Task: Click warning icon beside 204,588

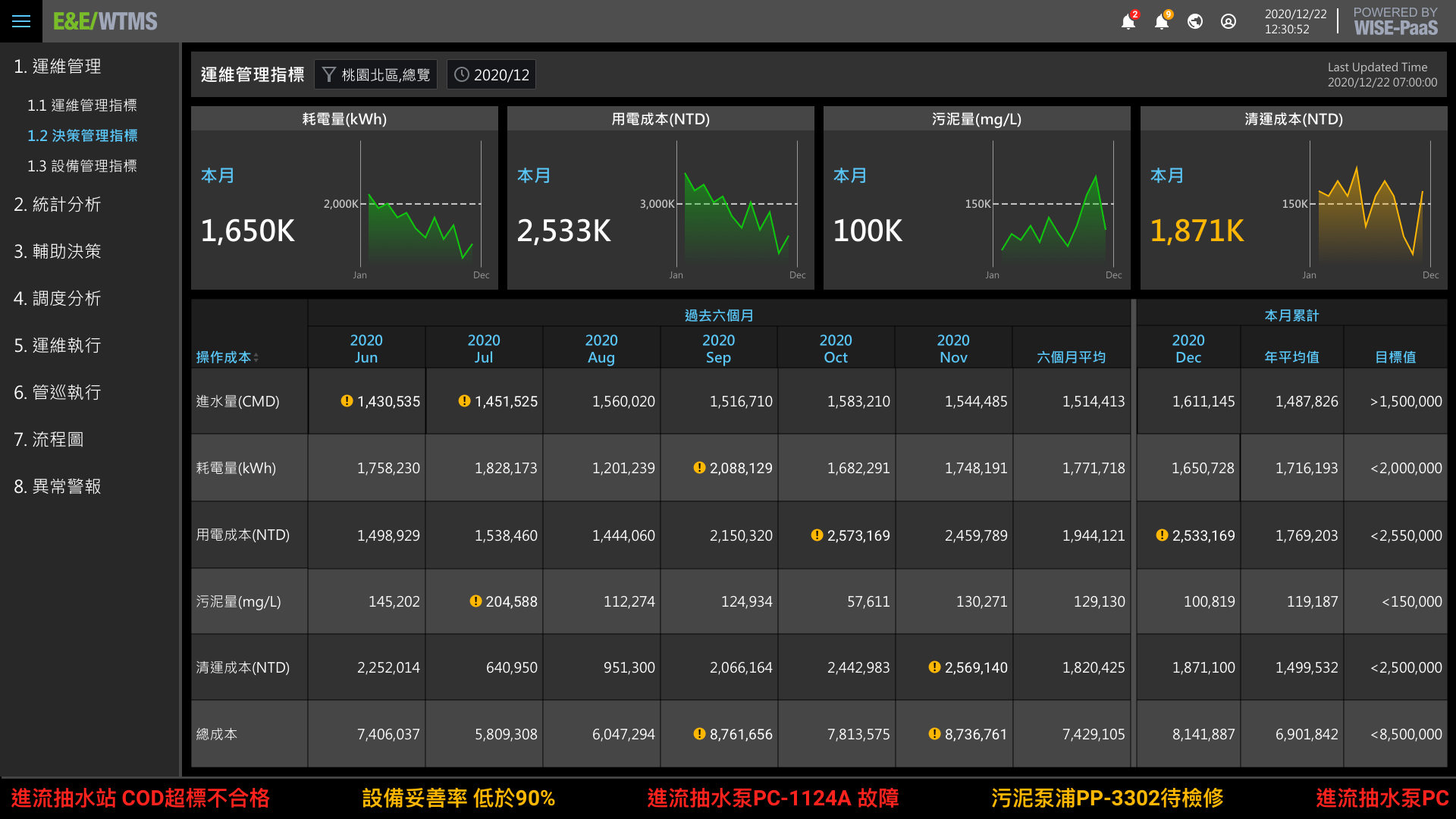Action: (475, 601)
